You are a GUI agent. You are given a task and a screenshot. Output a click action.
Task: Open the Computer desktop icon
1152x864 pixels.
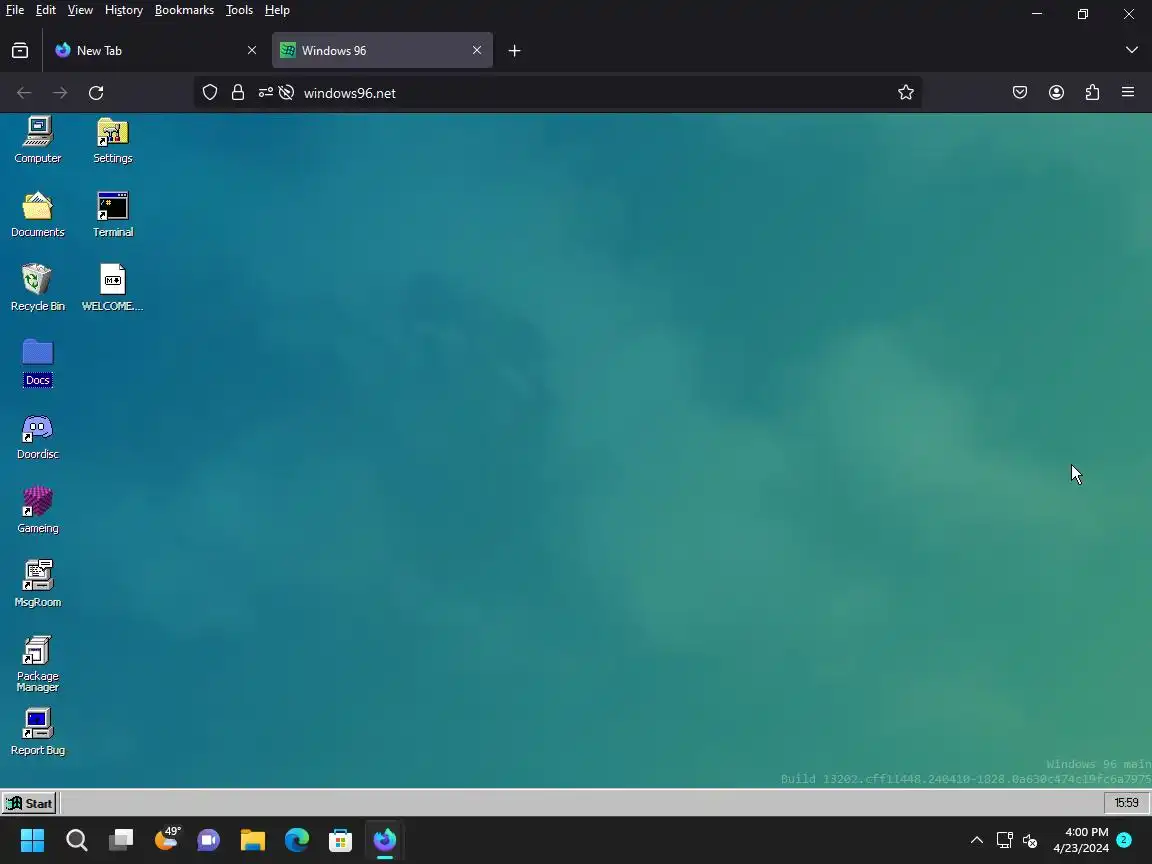(37, 140)
